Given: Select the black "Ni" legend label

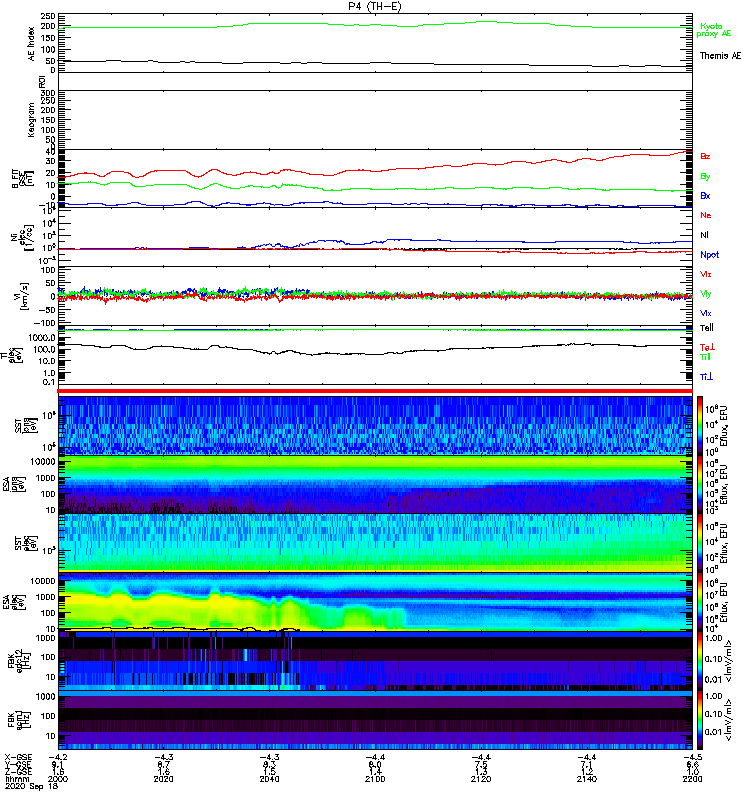Looking at the screenshot, I should 704,235.
